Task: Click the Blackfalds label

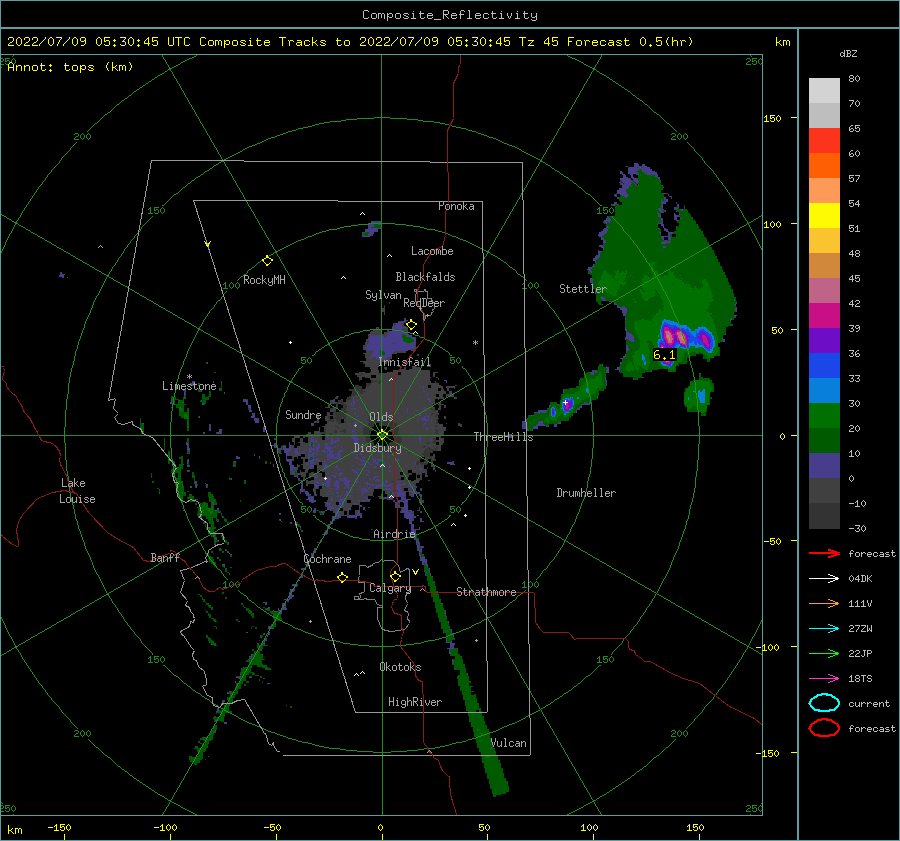Action: [x=425, y=277]
